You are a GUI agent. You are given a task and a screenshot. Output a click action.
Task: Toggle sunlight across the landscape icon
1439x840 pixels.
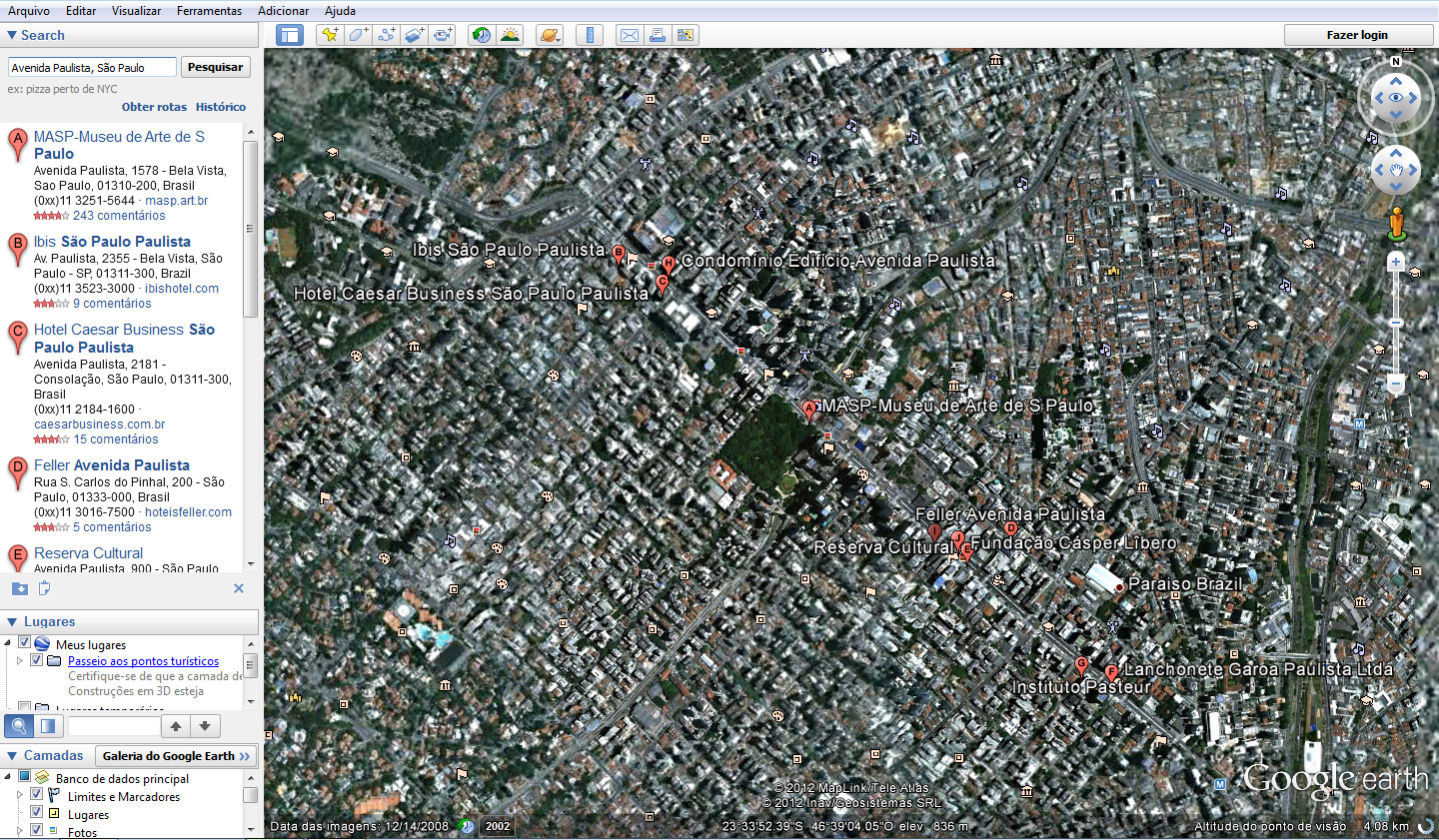tap(510, 35)
